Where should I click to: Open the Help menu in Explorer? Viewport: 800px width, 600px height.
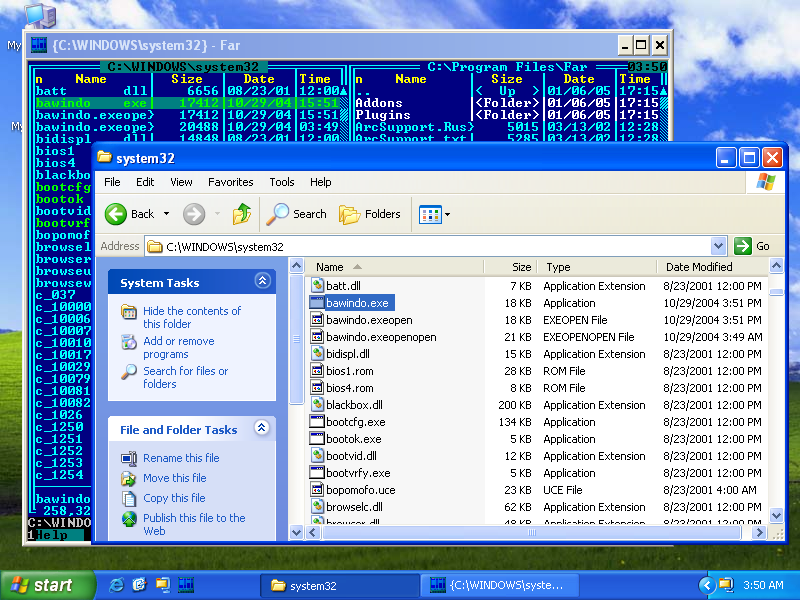(320, 182)
